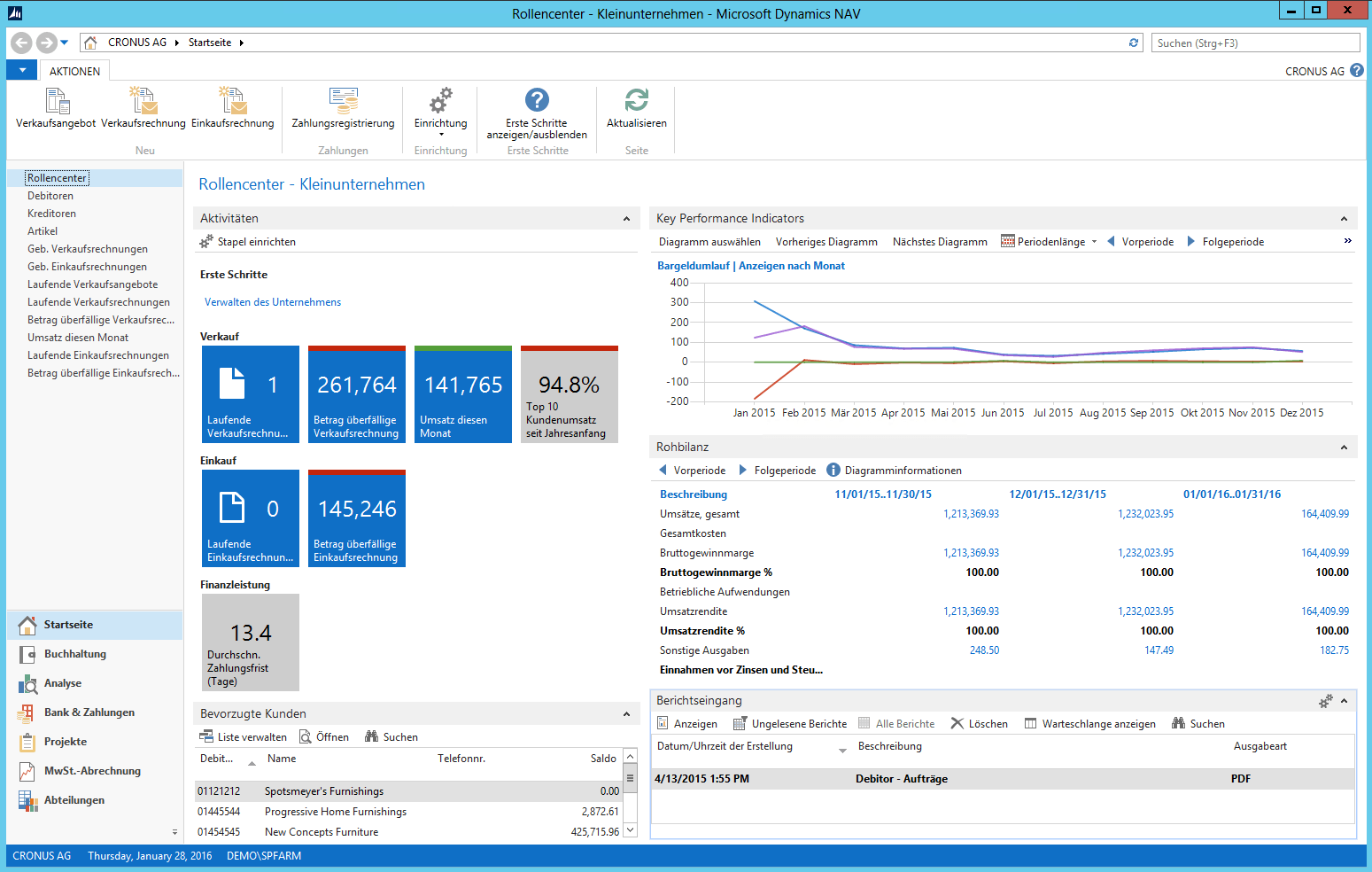Open Kreditoren in the navigation pane
The width and height of the screenshot is (1372, 872).
pyautogui.click(x=51, y=214)
